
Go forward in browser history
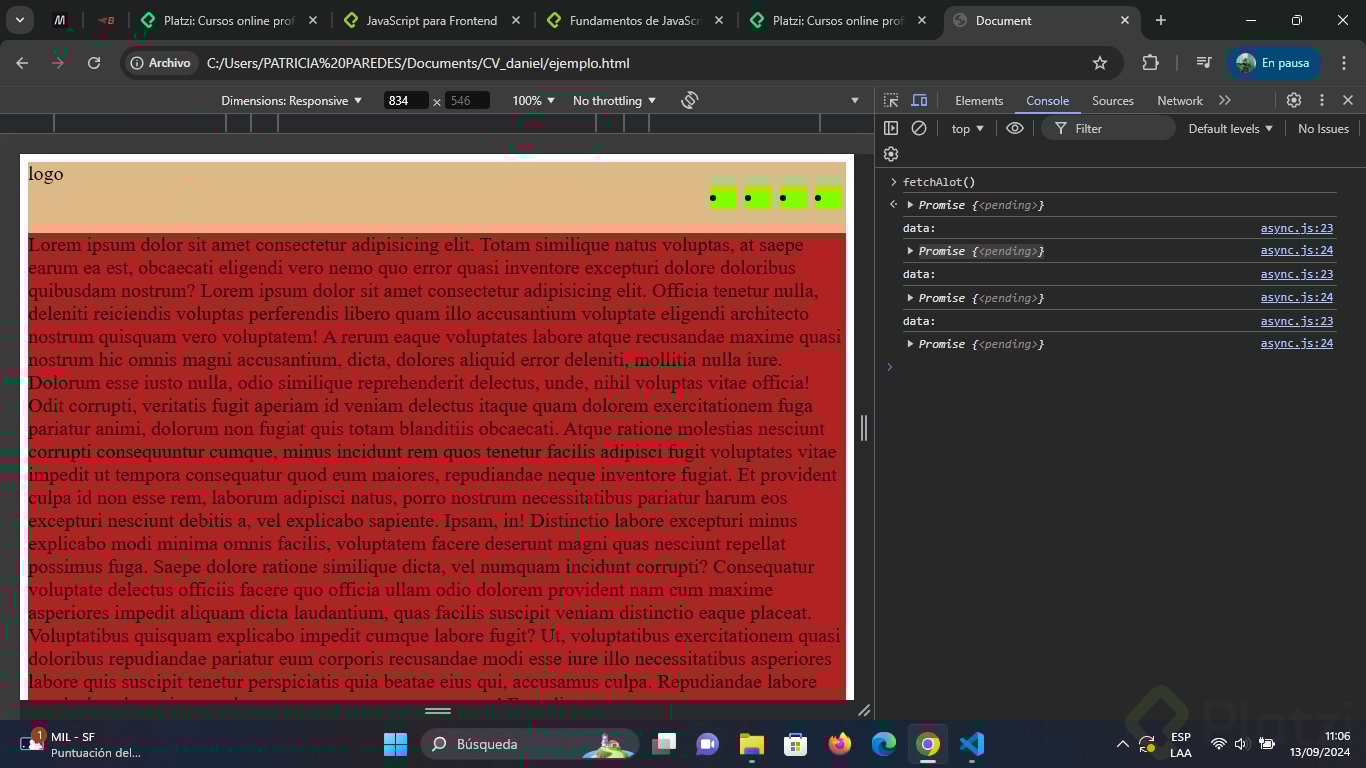pyautogui.click(x=58, y=63)
